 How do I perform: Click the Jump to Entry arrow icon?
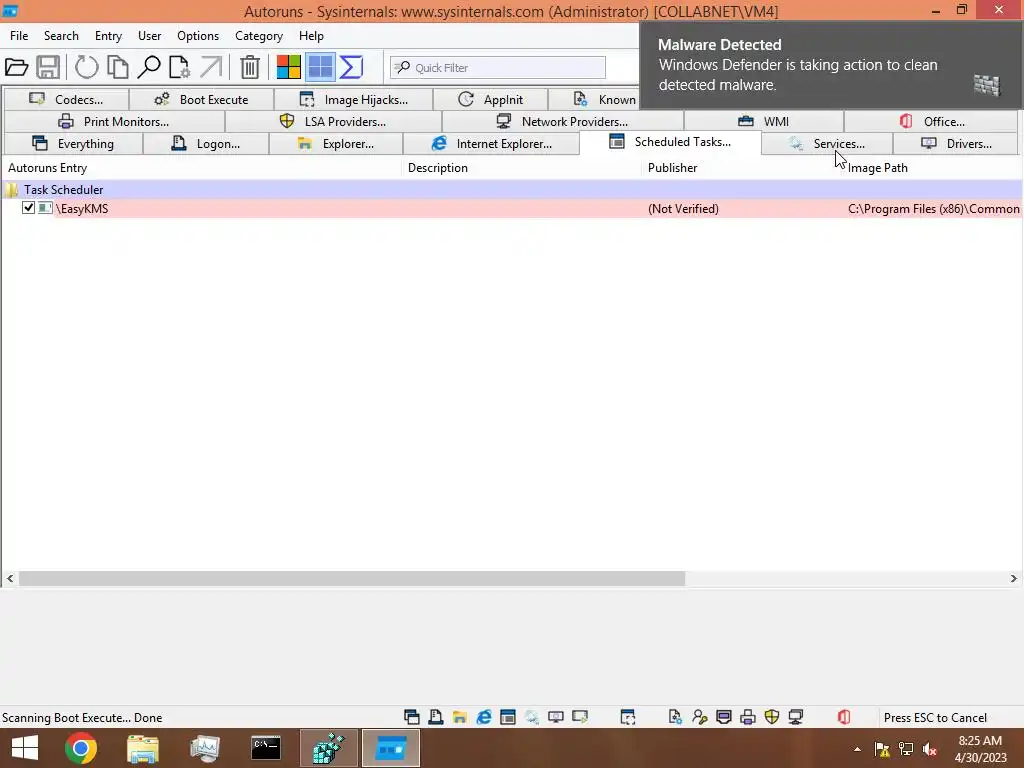click(x=211, y=67)
